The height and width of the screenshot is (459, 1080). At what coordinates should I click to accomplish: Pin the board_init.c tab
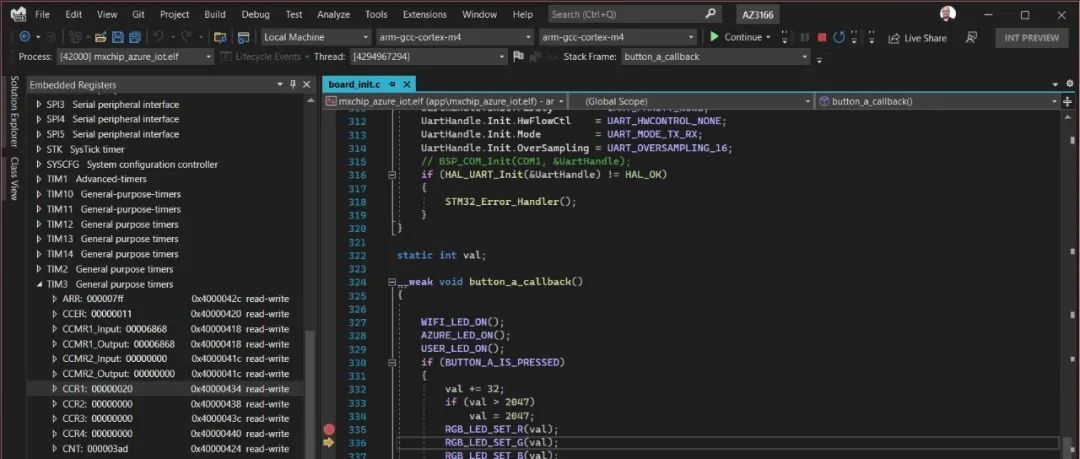tap(393, 84)
